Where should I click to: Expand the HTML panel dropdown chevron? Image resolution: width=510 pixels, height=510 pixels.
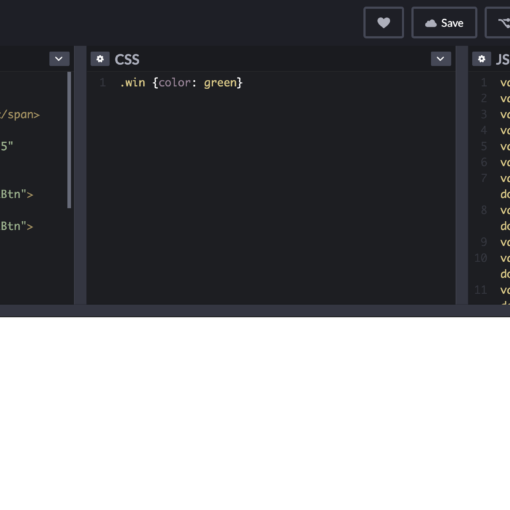pyautogui.click(x=59, y=59)
